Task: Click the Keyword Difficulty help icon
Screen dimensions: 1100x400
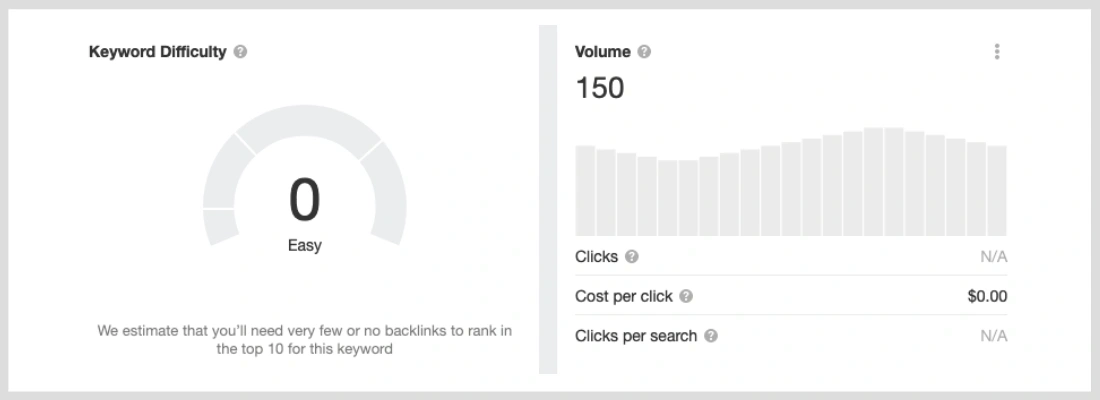Action: coord(241,52)
